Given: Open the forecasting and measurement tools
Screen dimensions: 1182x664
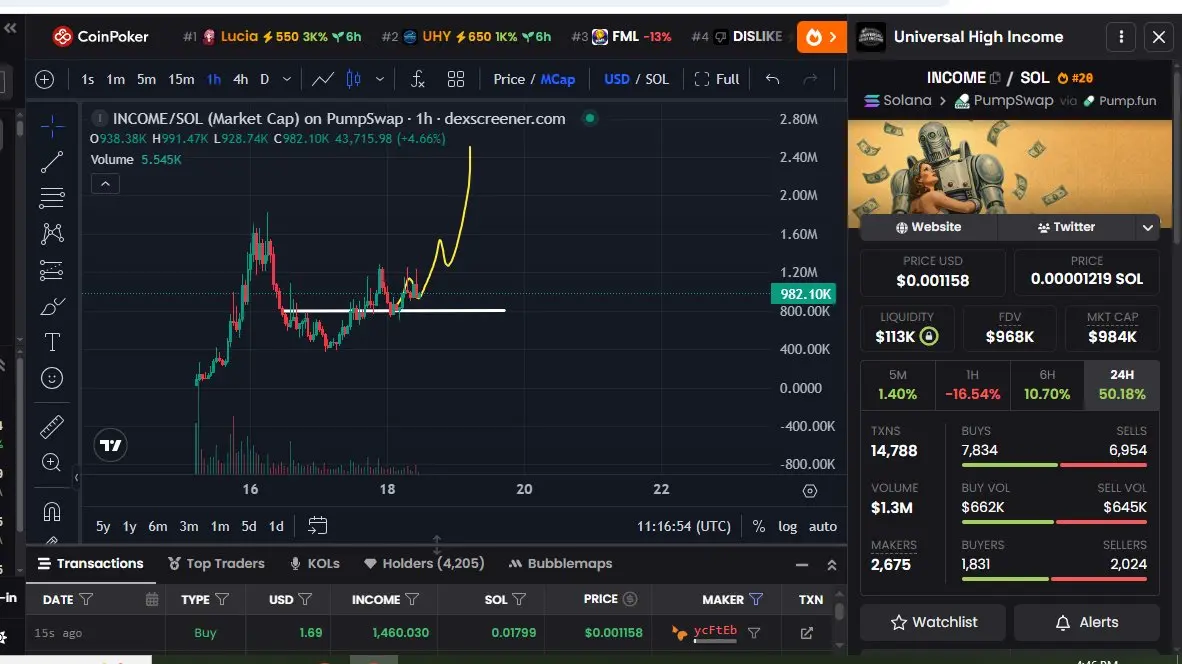Looking at the screenshot, I should [52, 270].
